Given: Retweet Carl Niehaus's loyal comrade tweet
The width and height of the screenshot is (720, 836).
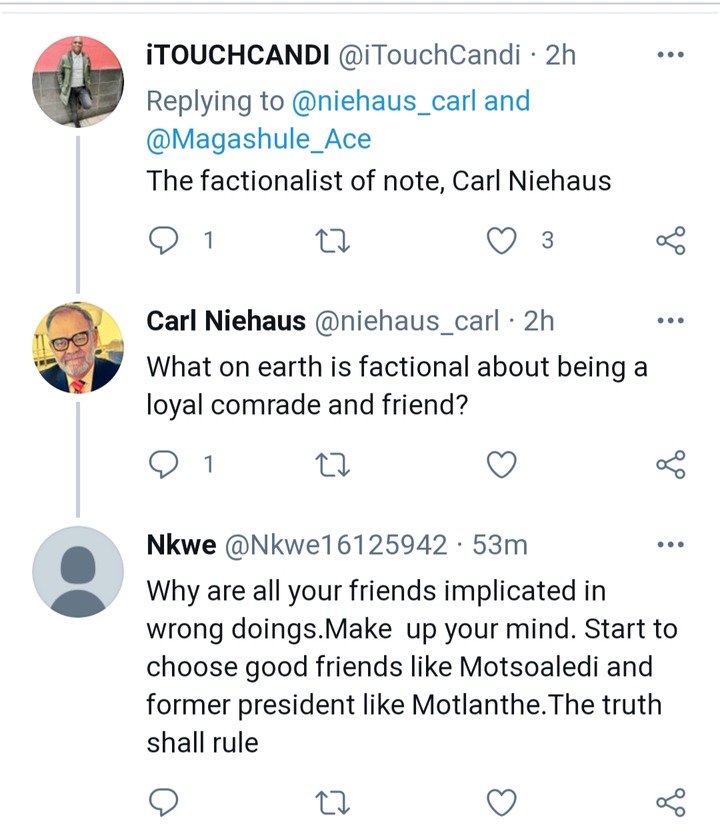Looking at the screenshot, I should pyautogui.click(x=333, y=464).
